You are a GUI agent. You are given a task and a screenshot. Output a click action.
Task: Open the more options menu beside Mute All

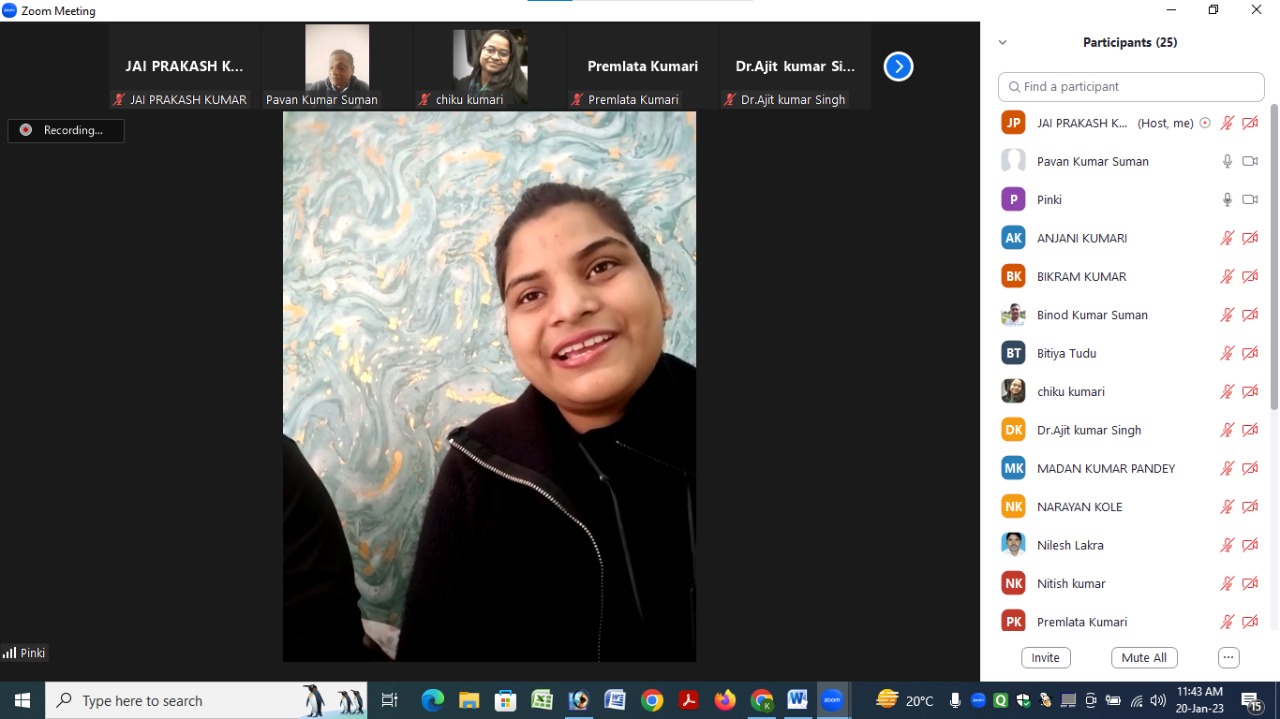pos(1229,657)
